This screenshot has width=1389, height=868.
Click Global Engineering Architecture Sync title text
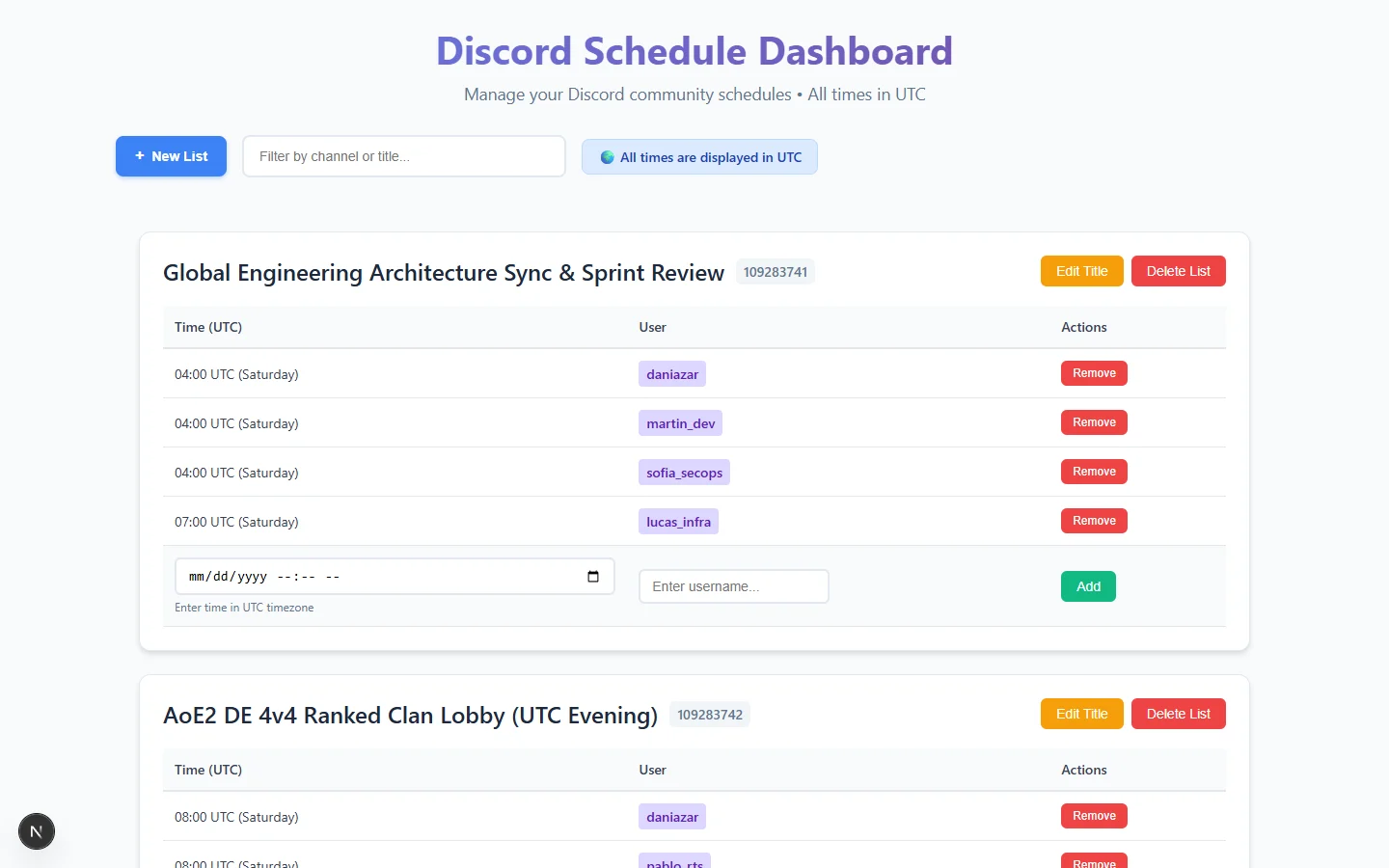(444, 273)
